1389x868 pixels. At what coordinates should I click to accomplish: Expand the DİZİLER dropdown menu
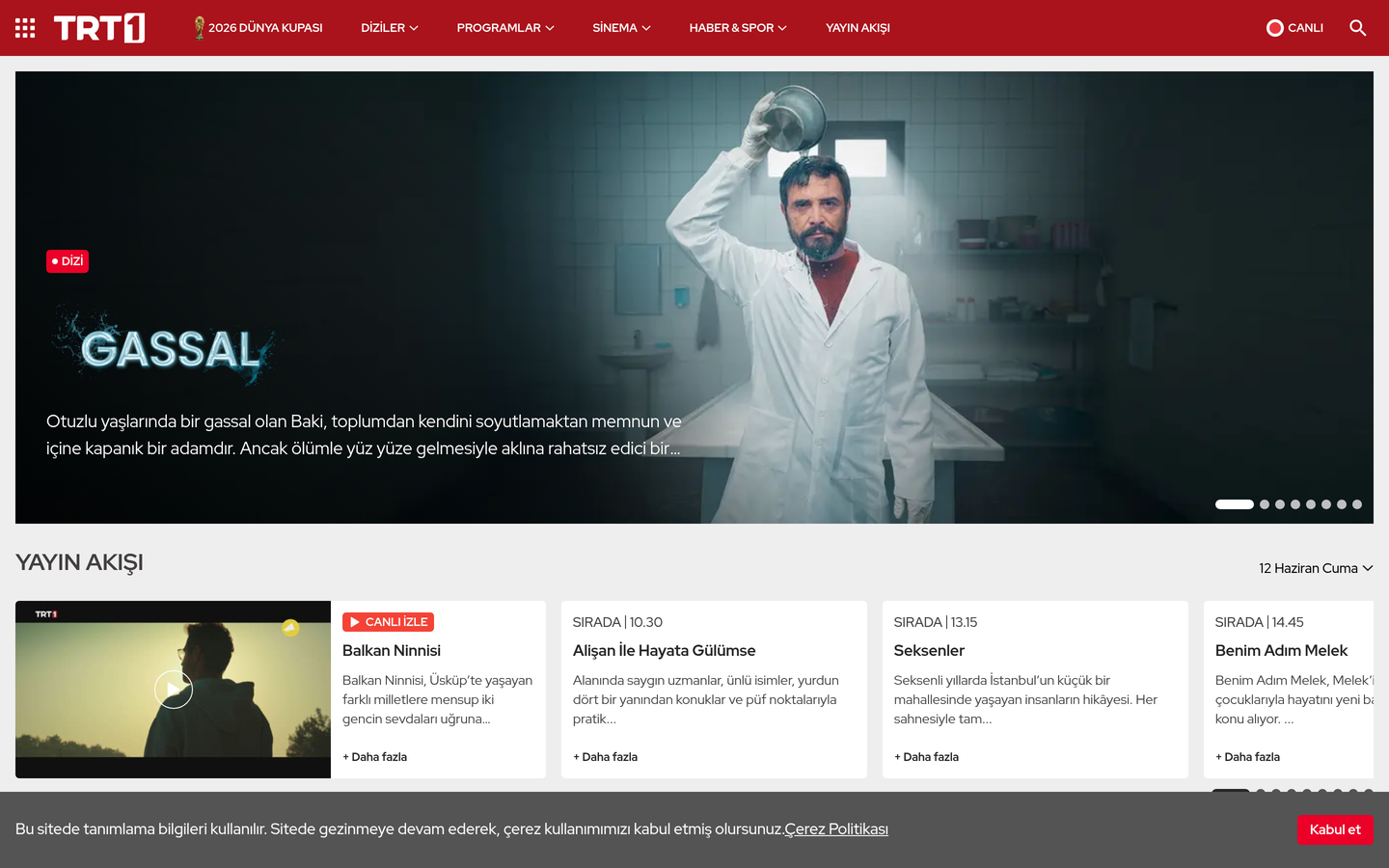coord(390,28)
